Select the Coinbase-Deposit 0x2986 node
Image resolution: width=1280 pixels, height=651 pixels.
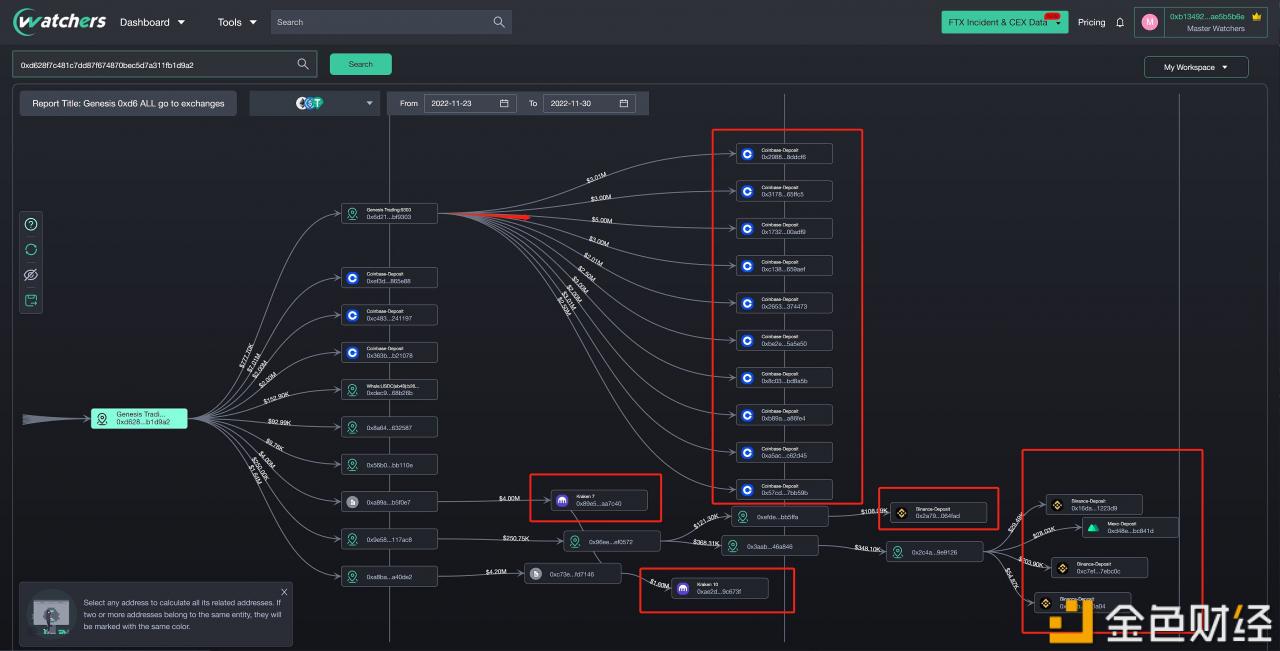pyautogui.click(x=785, y=153)
